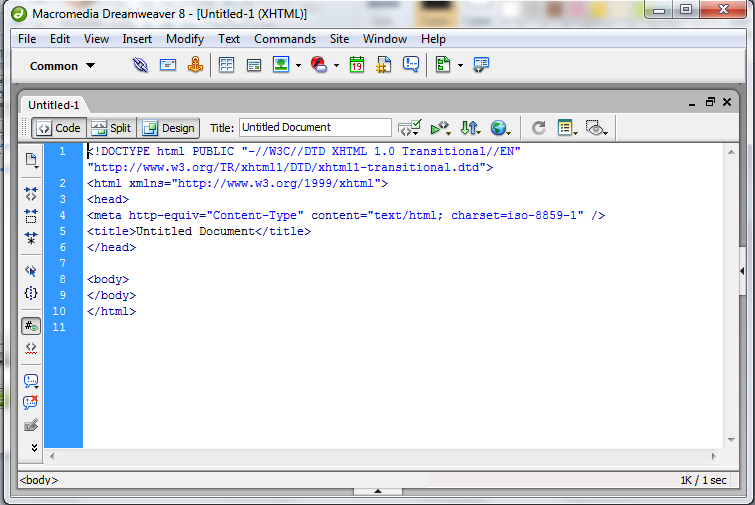Expand the side panel groups arrow
The image size is (755, 505).
pos(742,271)
